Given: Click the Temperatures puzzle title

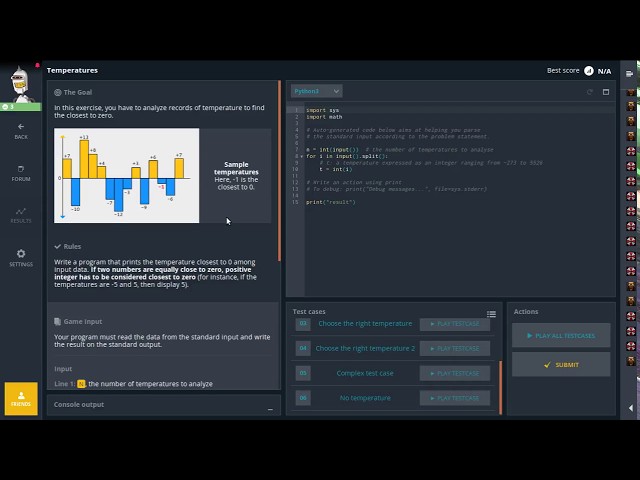Looking at the screenshot, I should (72, 71).
